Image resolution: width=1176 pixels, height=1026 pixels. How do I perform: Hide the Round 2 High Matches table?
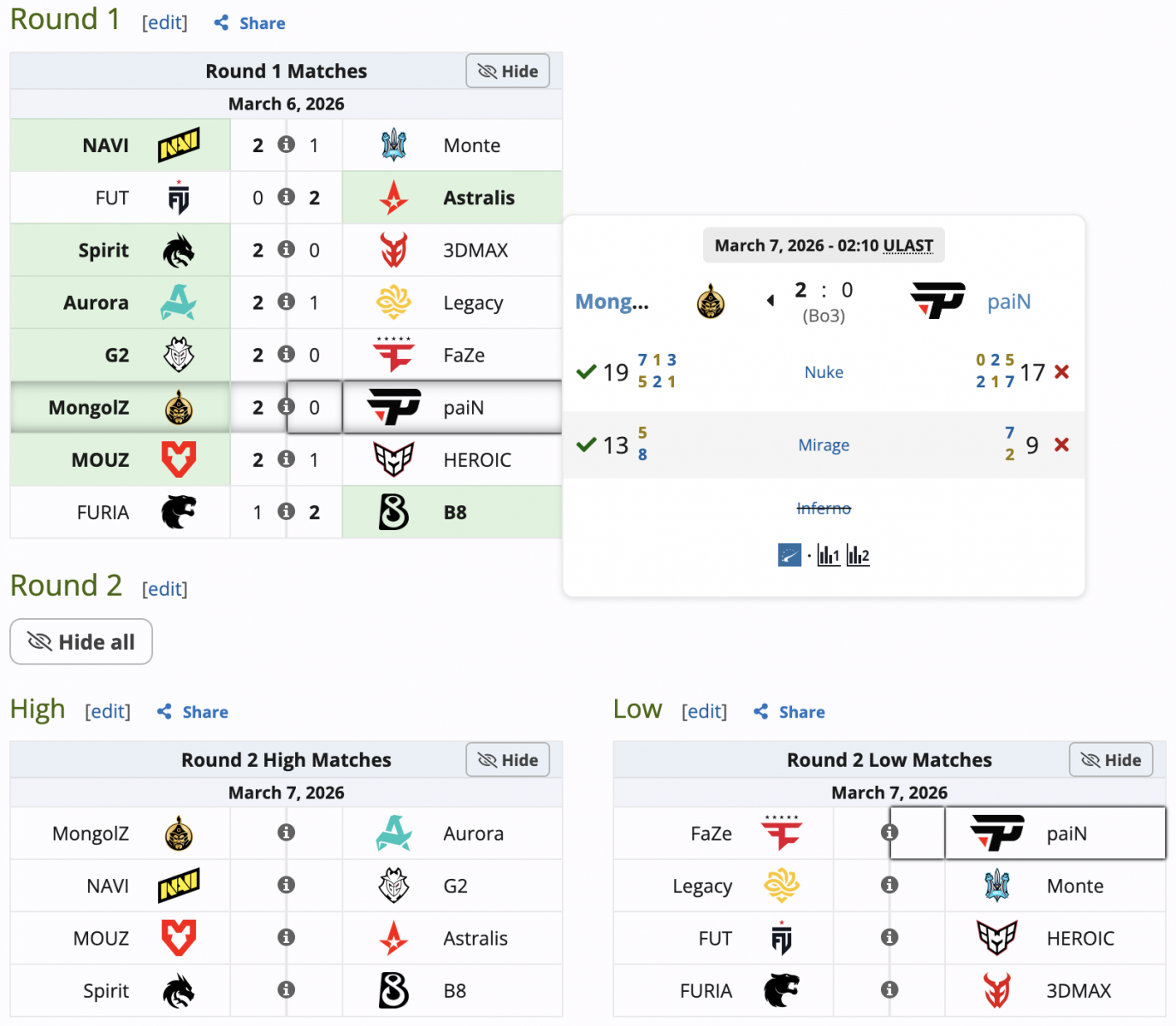coord(508,760)
